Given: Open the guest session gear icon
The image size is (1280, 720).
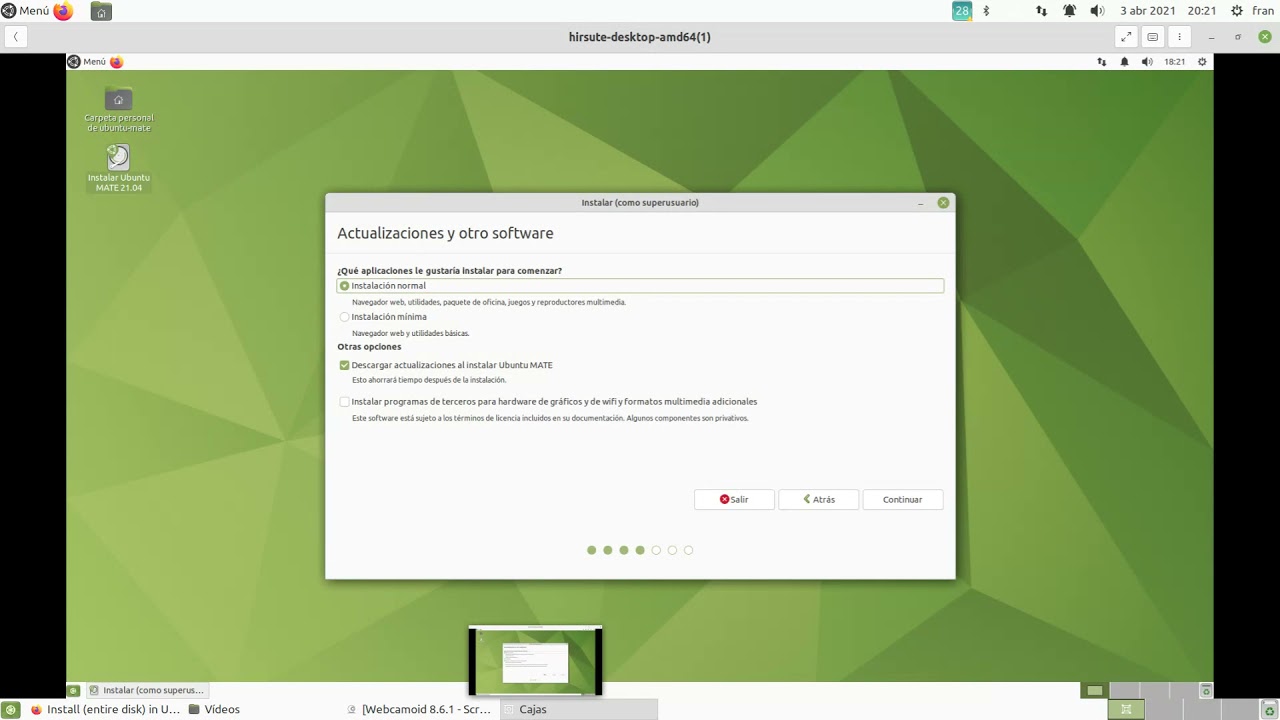Looking at the screenshot, I should 1202,62.
